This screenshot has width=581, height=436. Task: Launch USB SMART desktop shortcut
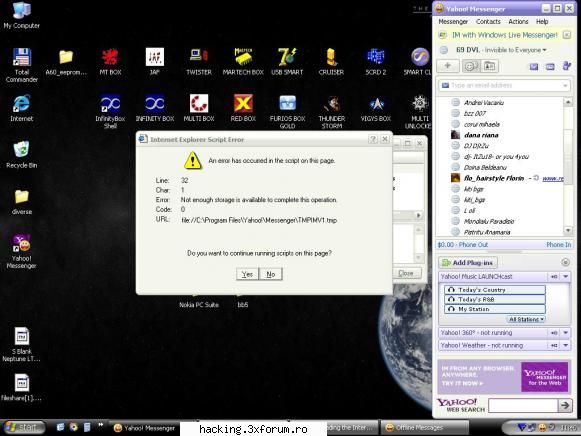click(x=287, y=62)
